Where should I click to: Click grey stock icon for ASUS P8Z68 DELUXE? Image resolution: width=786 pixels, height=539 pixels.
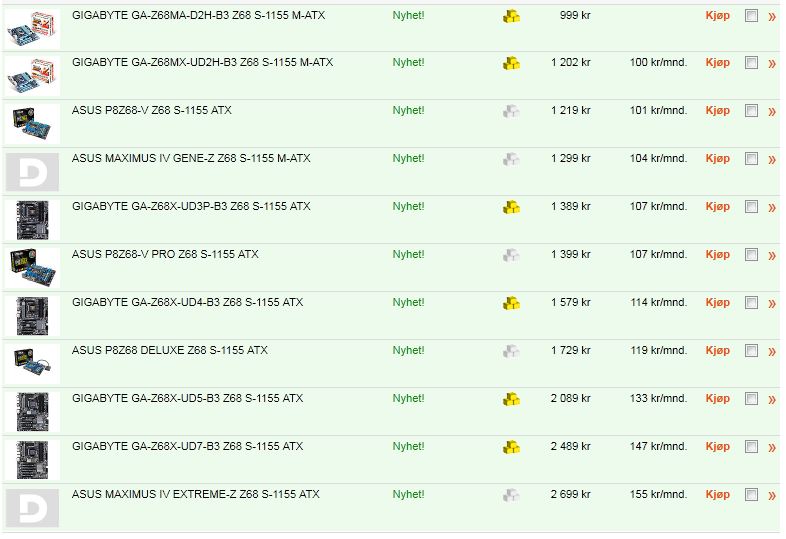coord(511,351)
